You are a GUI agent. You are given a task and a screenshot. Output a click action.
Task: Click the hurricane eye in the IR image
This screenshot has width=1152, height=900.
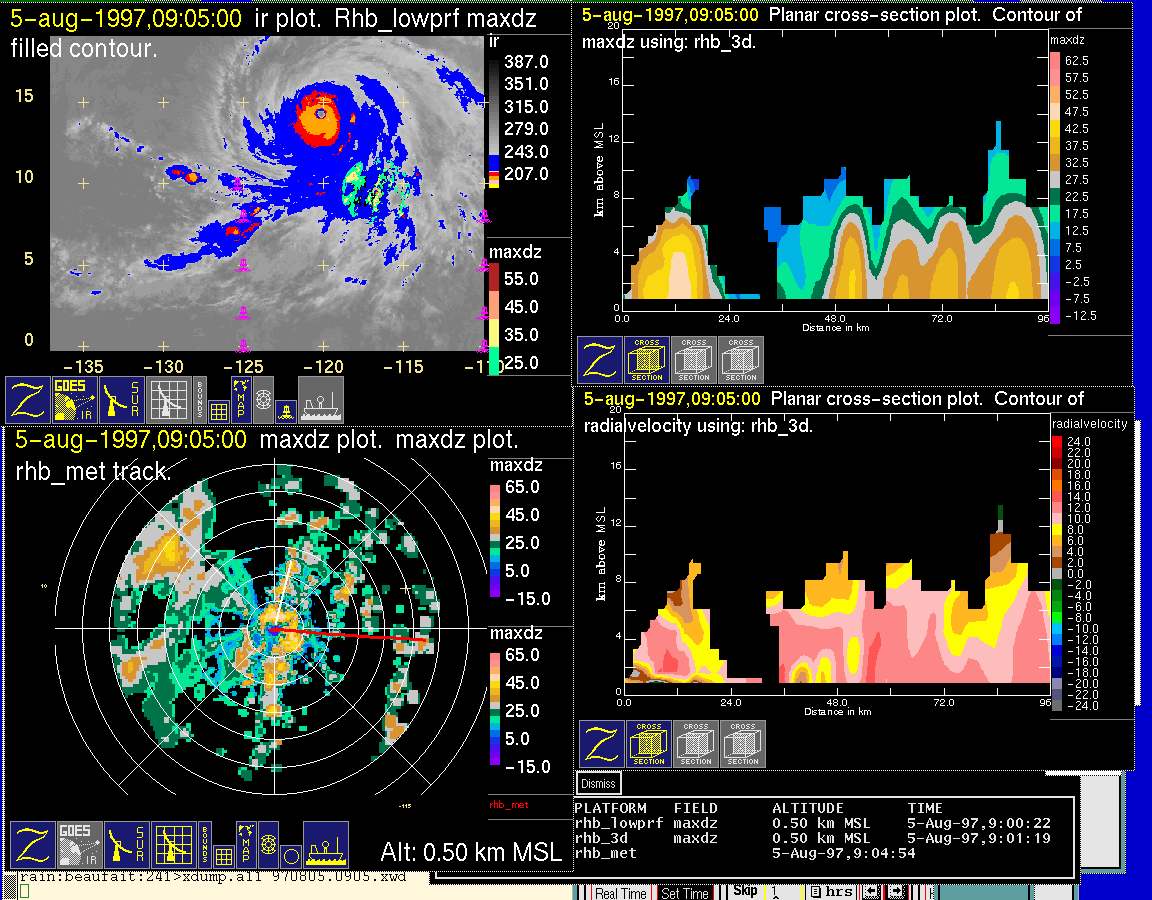click(x=321, y=114)
